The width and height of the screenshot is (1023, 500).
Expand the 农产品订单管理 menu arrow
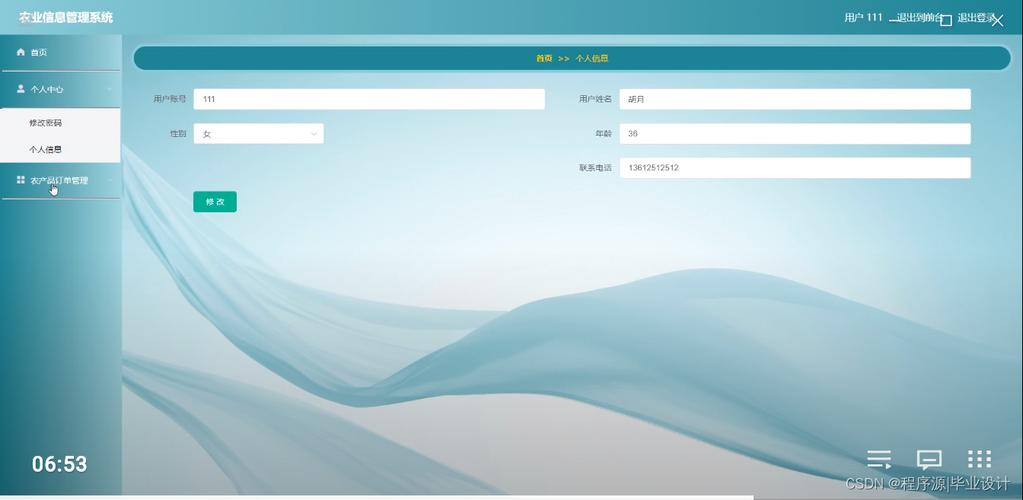point(110,180)
